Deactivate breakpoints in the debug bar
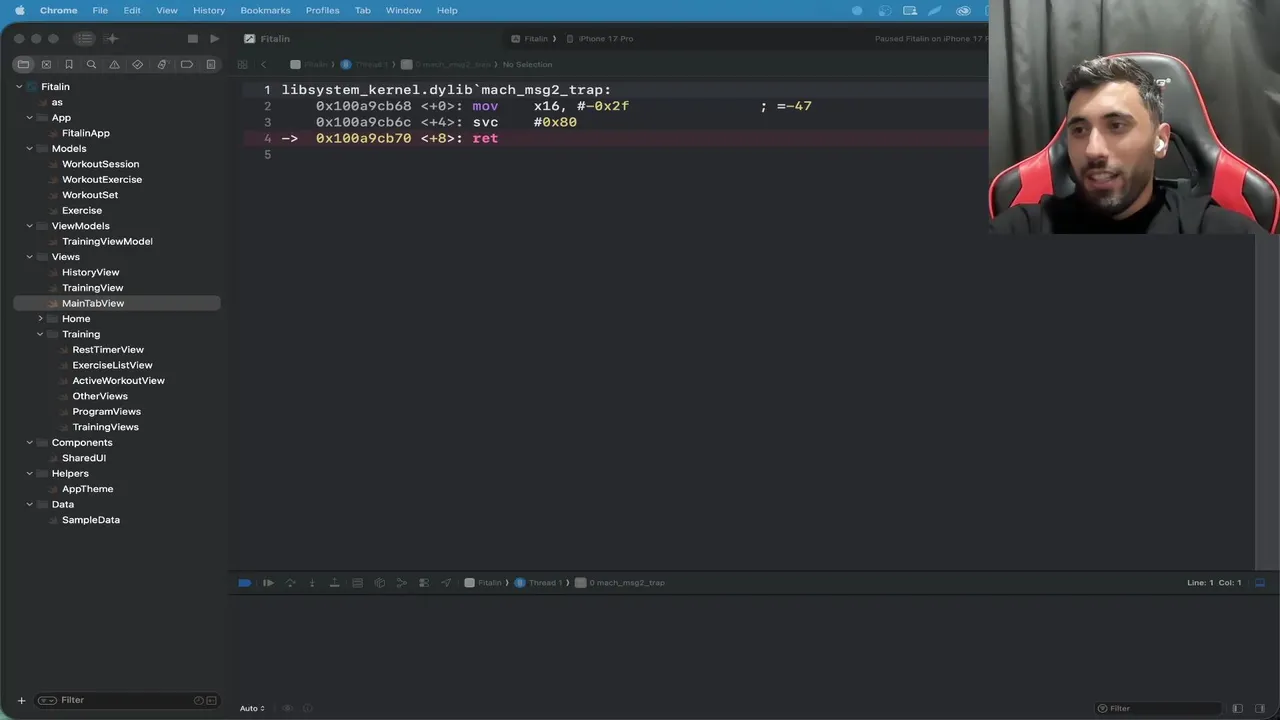Image resolution: width=1280 pixels, height=720 pixels. coord(245,583)
